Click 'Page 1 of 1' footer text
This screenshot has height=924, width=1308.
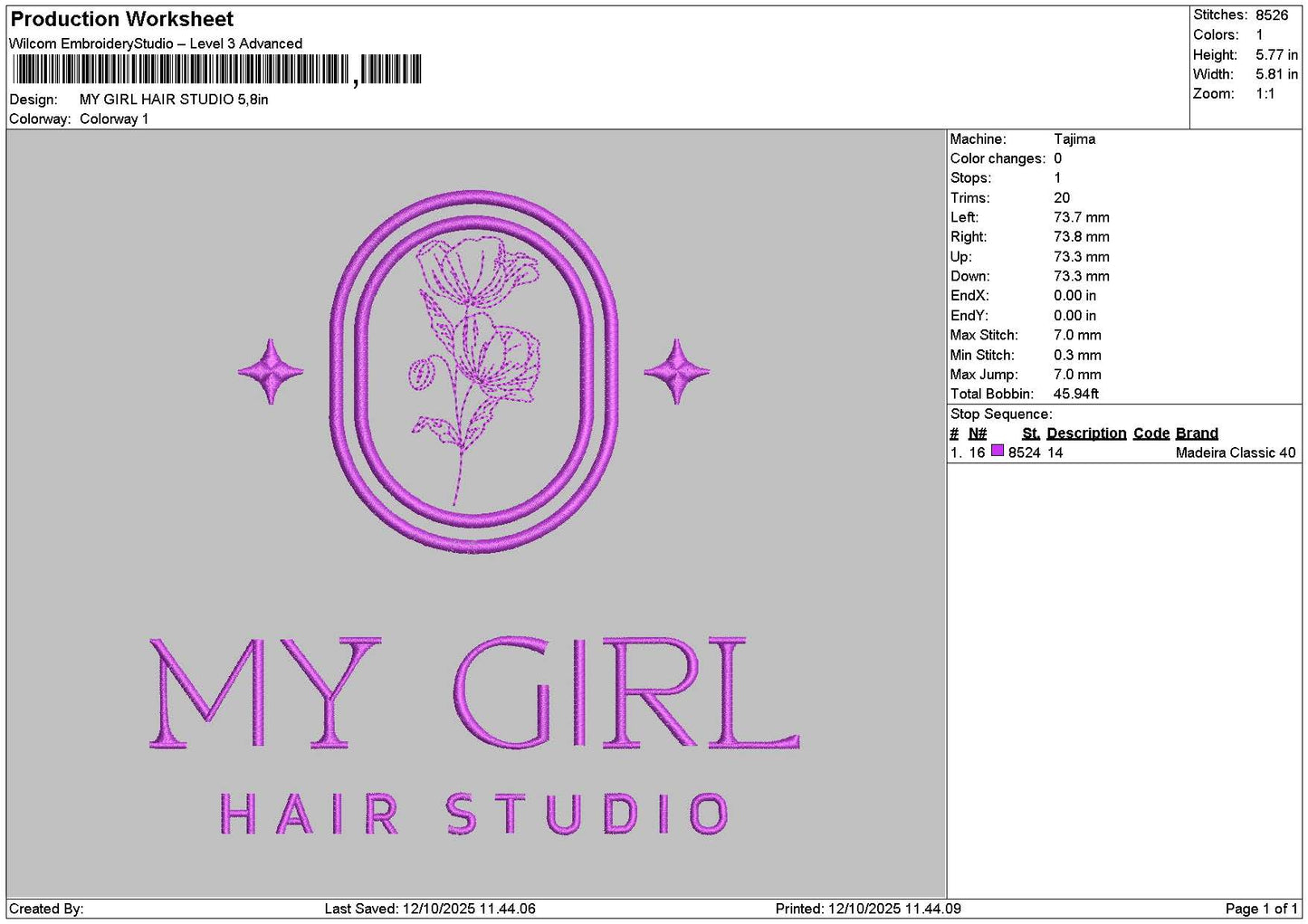(1262, 910)
